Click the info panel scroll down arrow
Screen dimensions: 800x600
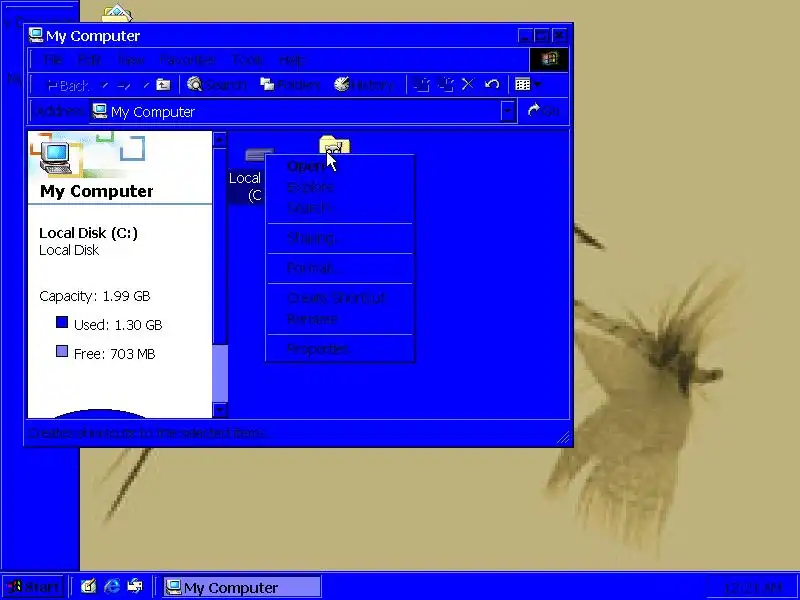tap(220, 410)
